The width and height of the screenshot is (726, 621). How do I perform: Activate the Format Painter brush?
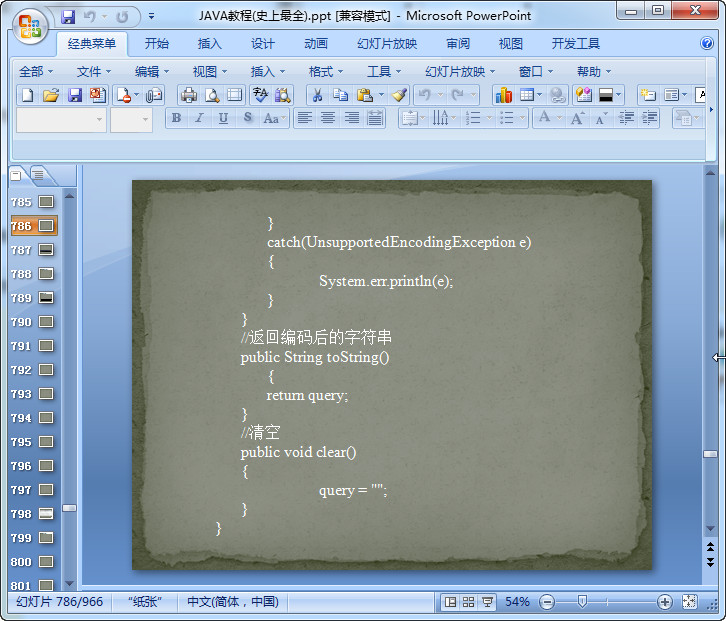click(x=399, y=95)
